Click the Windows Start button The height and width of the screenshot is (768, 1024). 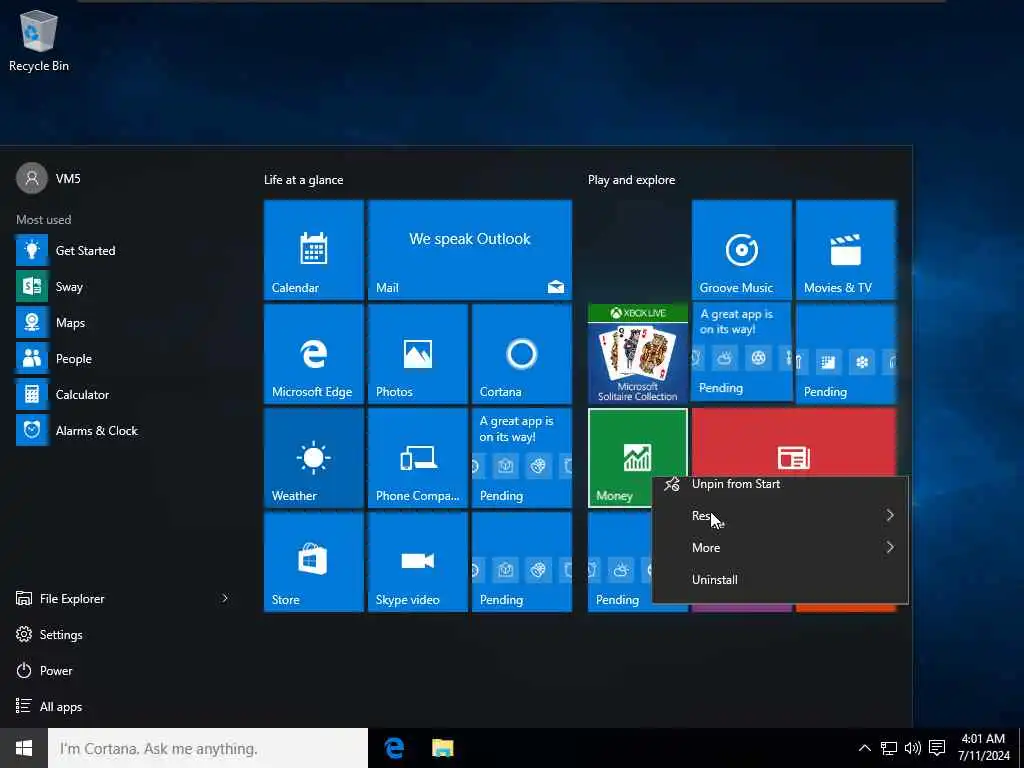tap(24, 748)
